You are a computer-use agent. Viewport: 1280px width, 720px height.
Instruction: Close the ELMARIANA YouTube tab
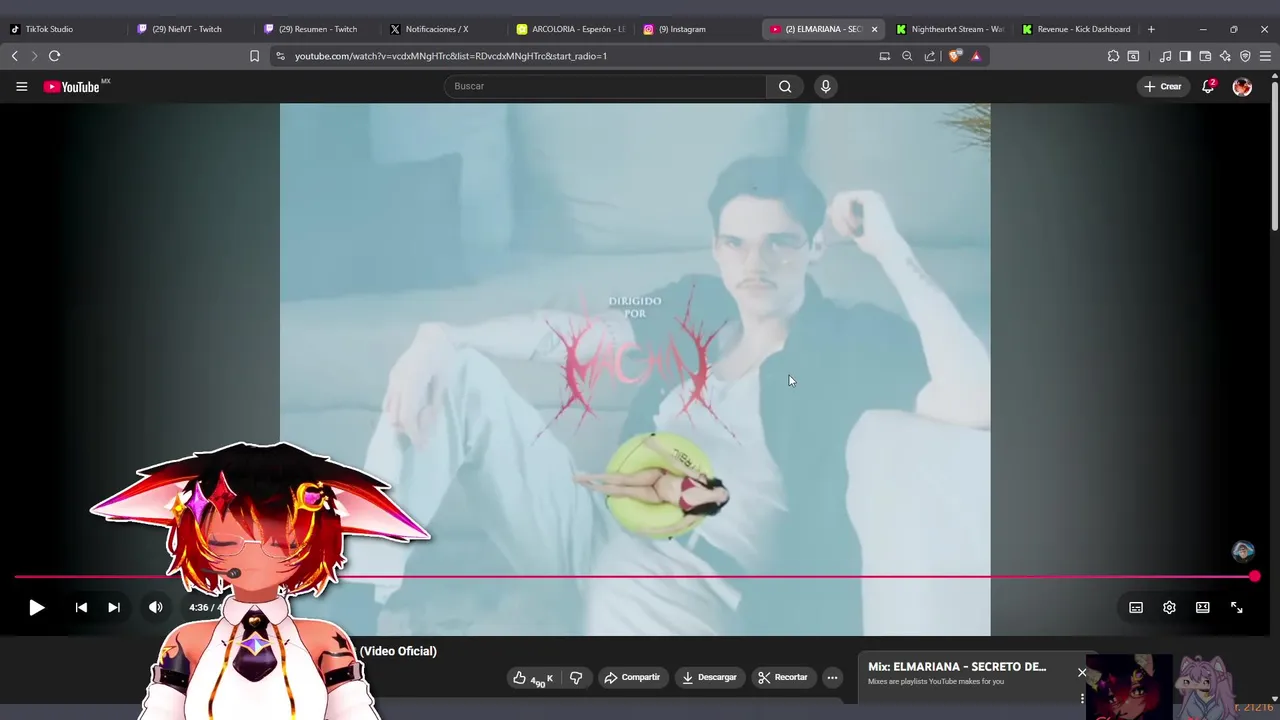[874, 29]
